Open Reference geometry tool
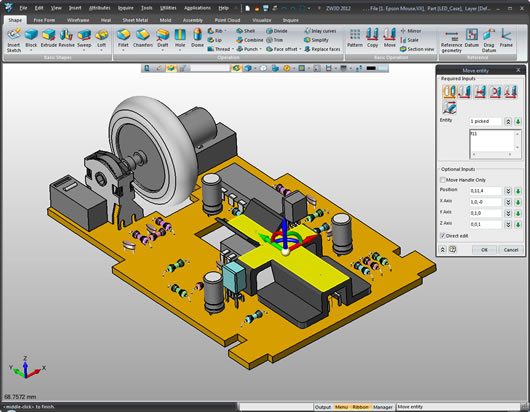This screenshot has height=412, width=530. click(451, 40)
